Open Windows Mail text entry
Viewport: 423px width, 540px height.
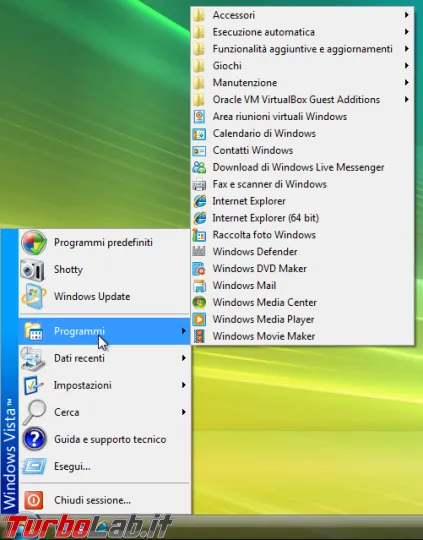(x=244, y=285)
